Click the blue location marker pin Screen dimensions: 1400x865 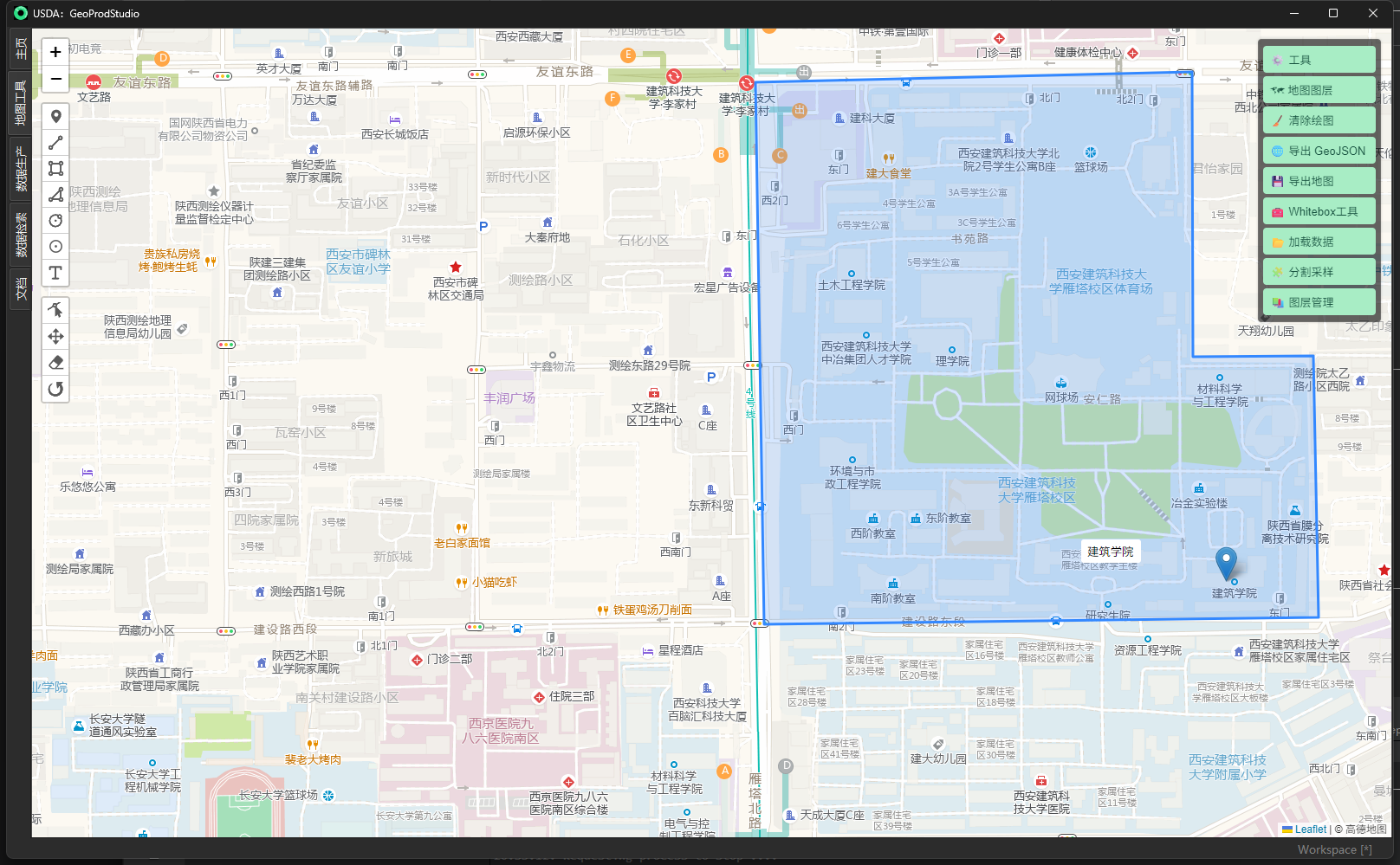[1226, 562]
